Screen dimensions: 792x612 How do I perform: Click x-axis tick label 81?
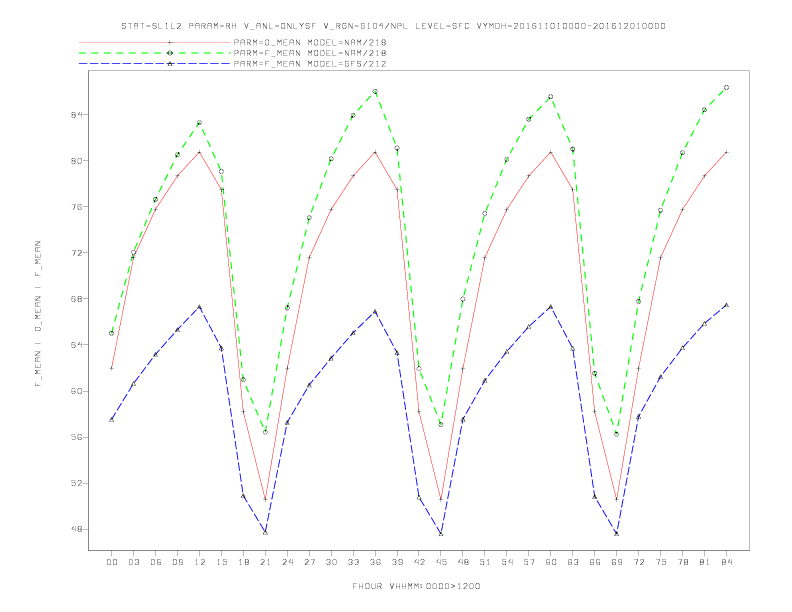click(x=705, y=562)
